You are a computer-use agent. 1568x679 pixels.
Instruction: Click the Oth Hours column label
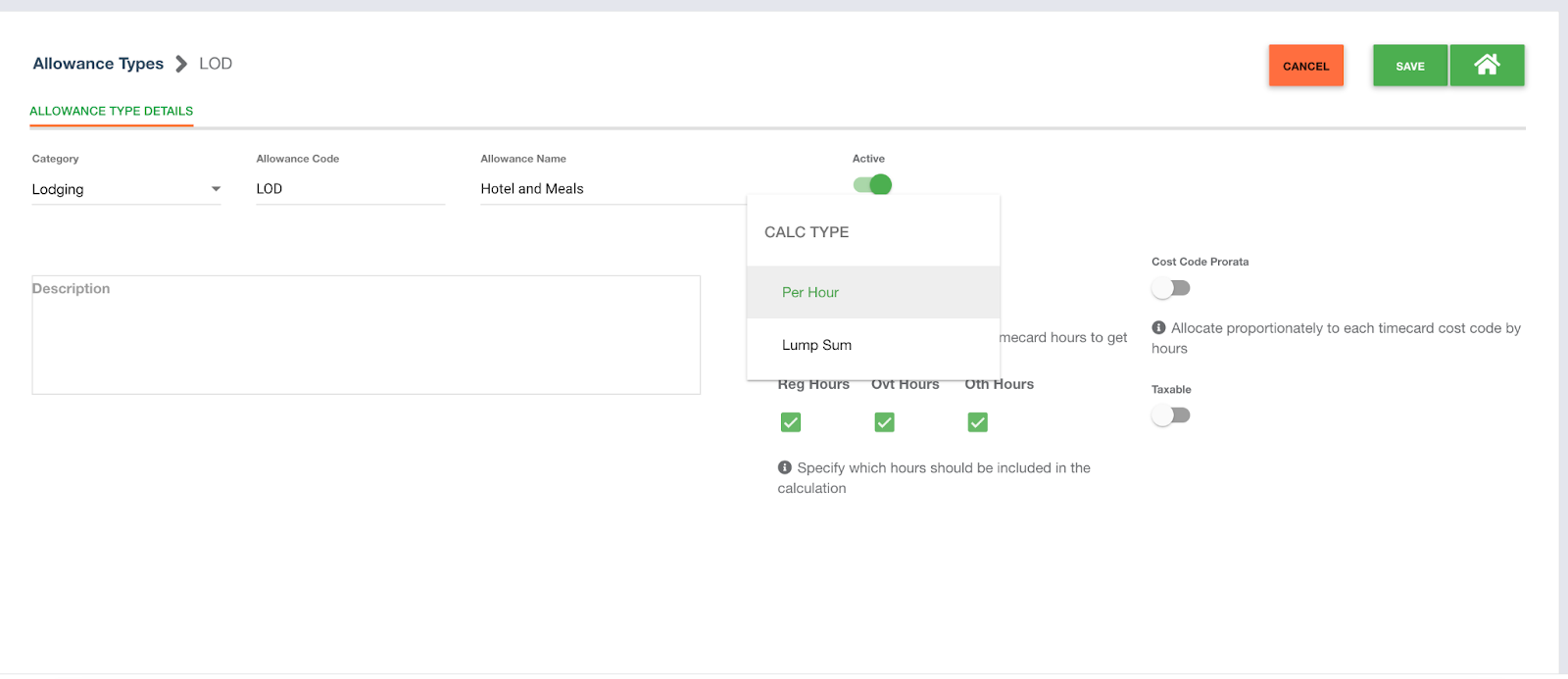click(1000, 384)
